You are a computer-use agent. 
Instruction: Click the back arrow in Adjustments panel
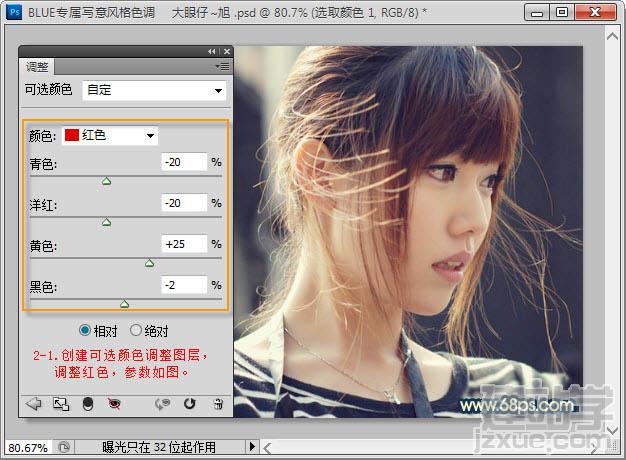point(34,404)
